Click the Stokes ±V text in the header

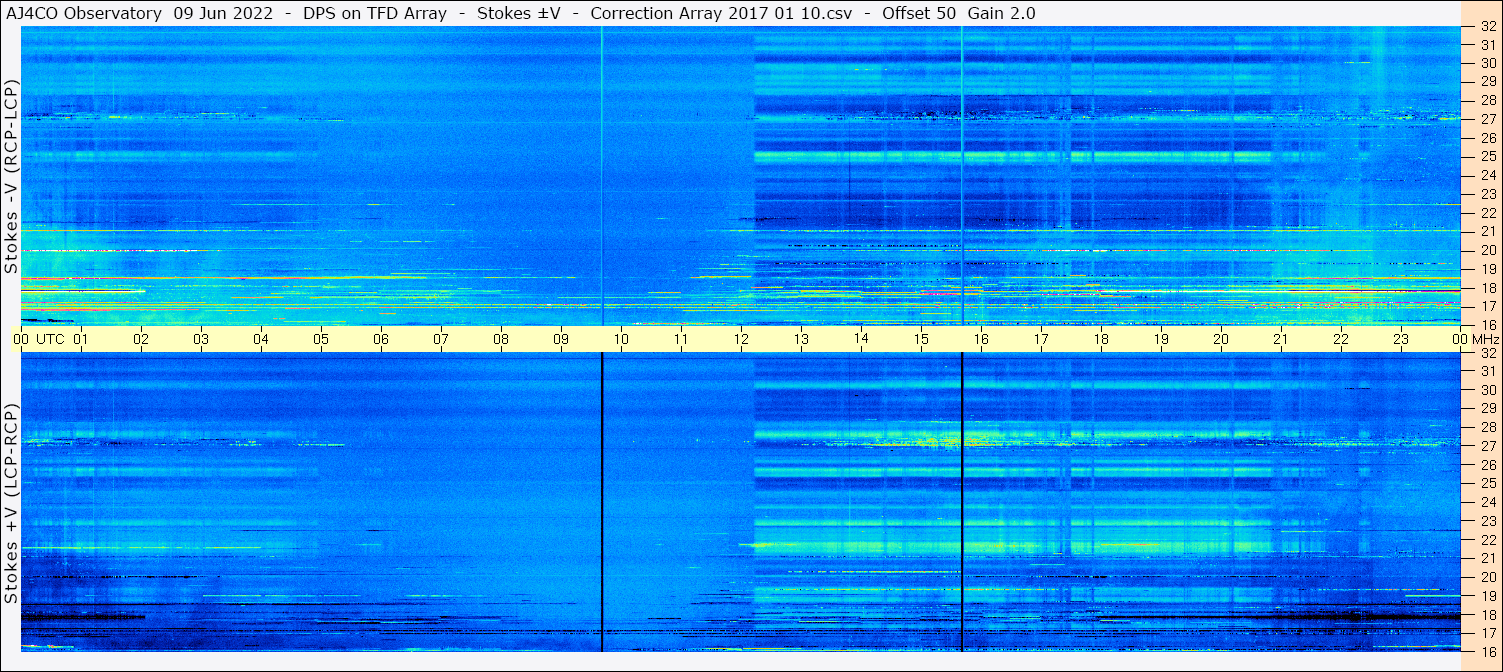(x=518, y=13)
